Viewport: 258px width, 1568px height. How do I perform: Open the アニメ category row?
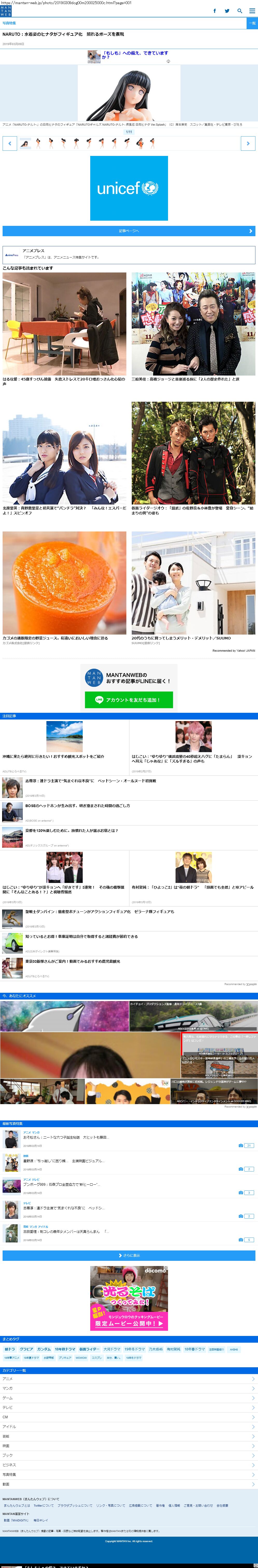pyautogui.click(x=129, y=1379)
